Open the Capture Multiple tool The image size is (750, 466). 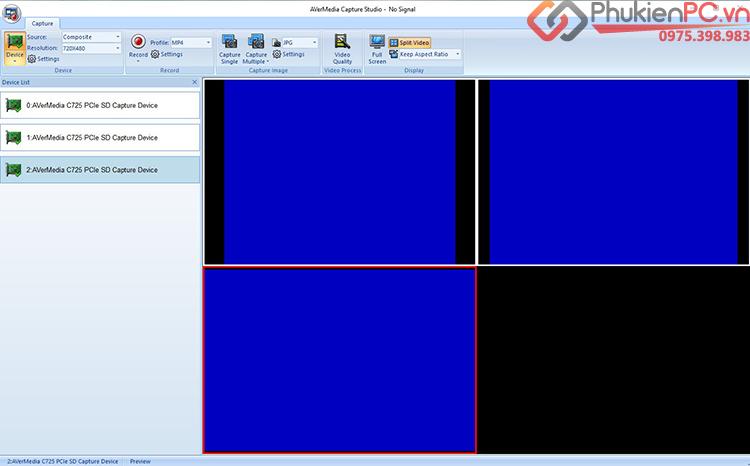coord(256,49)
